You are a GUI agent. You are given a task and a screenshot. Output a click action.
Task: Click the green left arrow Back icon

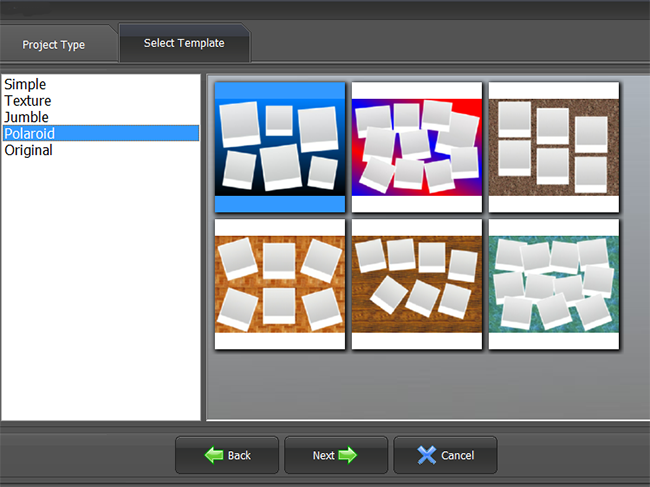214,455
